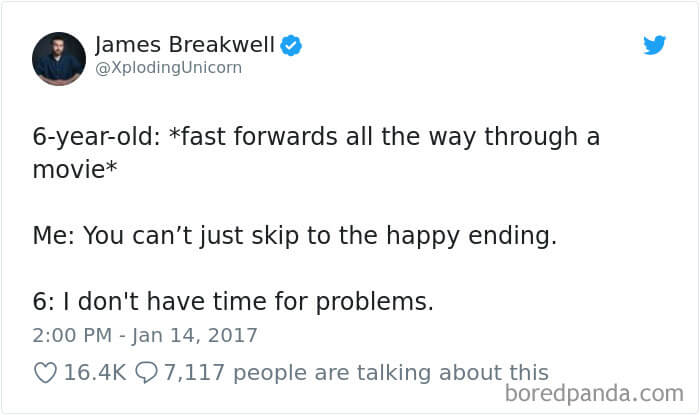This screenshot has width=700, height=415.
Task: Open the 7,117 reply count number
Action: point(194,373)
